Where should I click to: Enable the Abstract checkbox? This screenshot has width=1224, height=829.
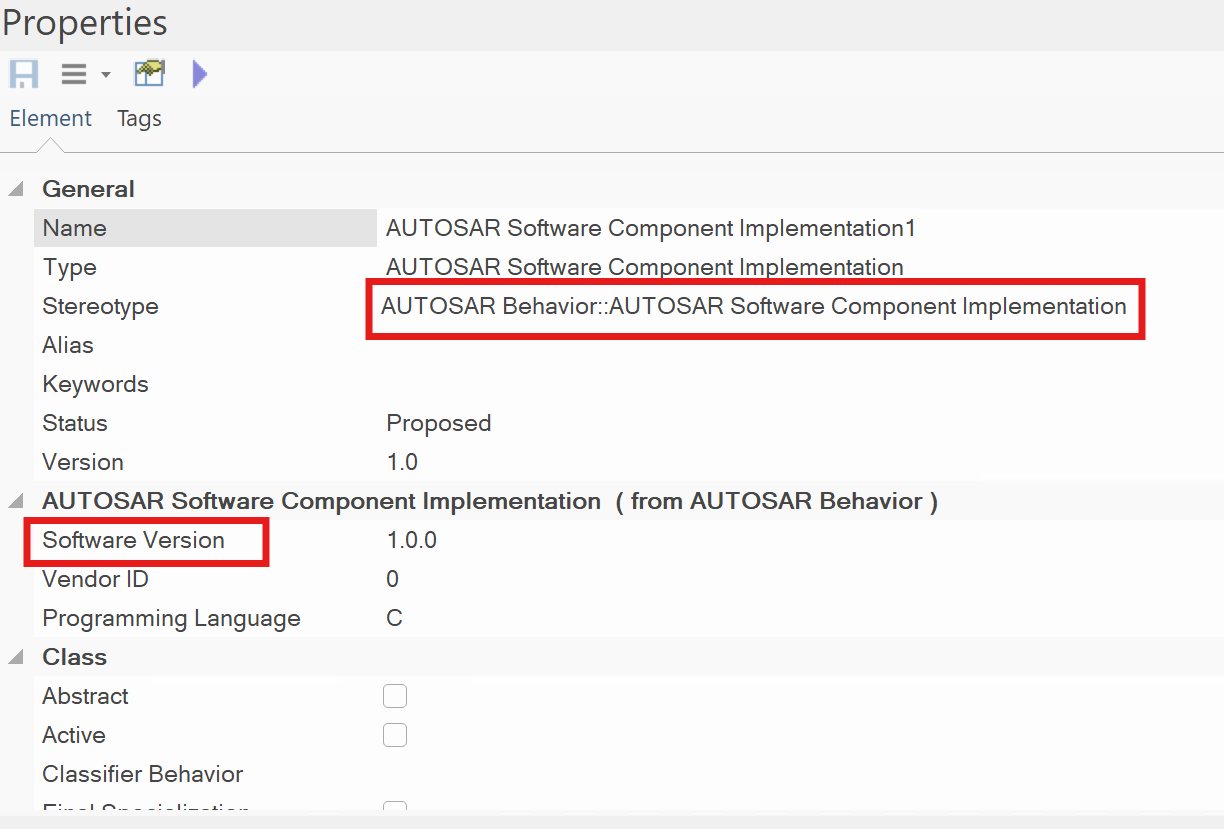point(395,696)
